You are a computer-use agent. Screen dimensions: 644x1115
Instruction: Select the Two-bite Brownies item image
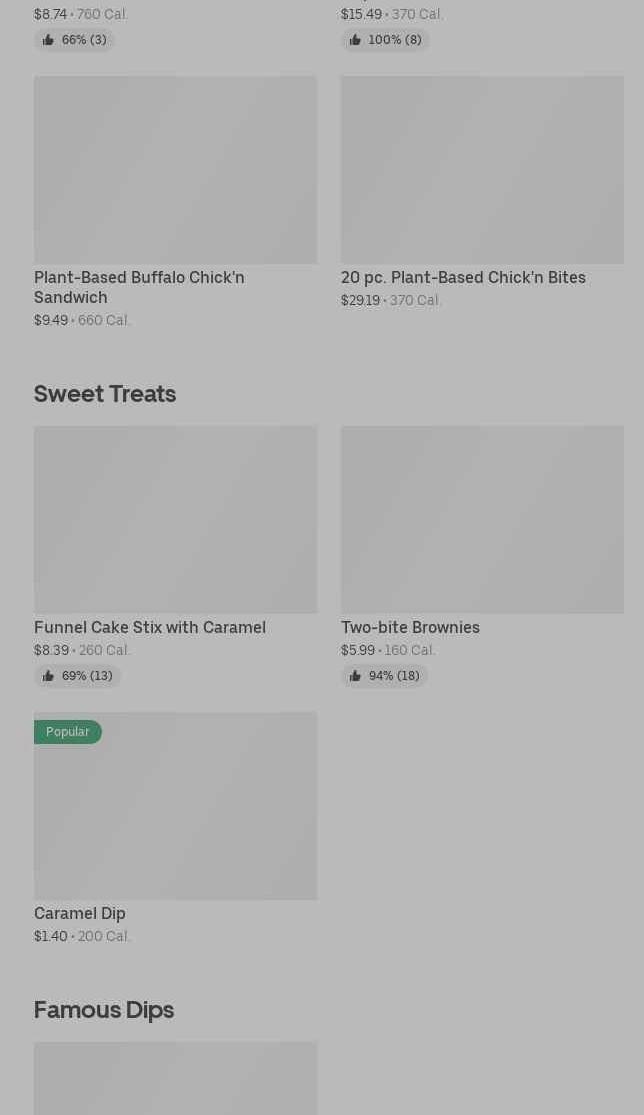[x=482, y=520]
